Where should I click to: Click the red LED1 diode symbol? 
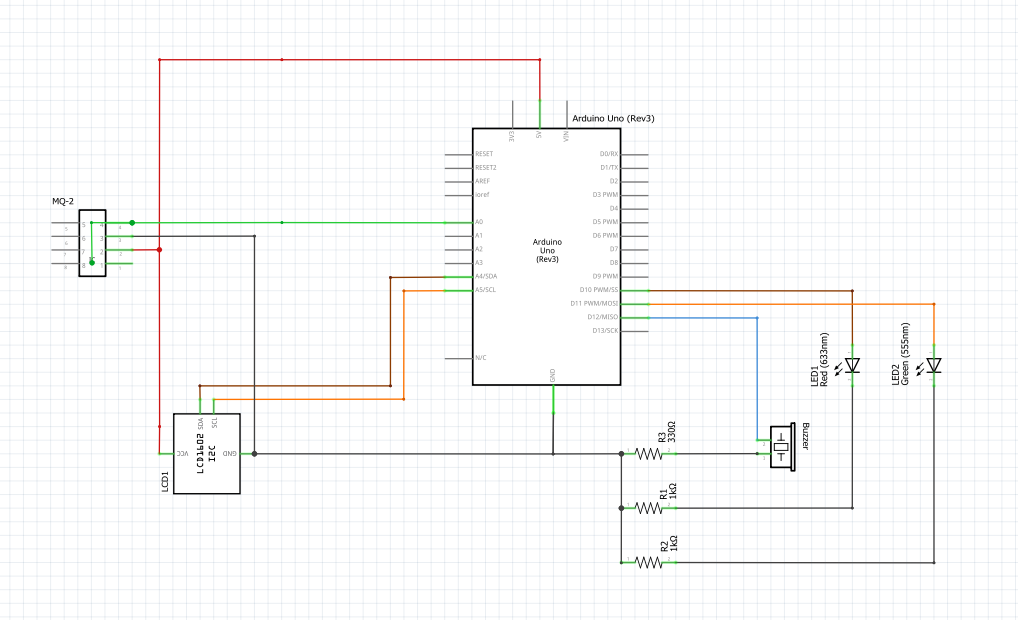852,365
